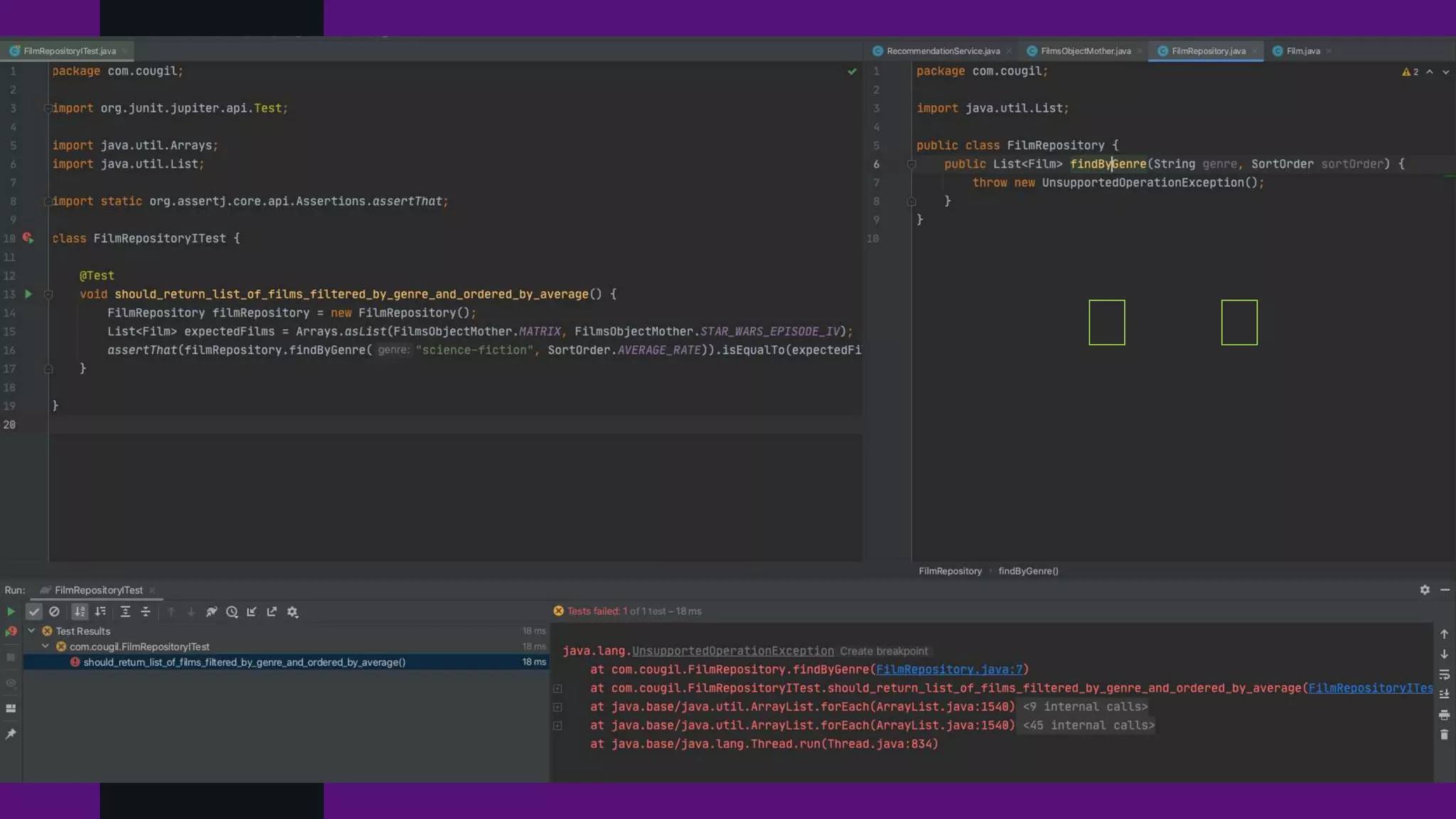Image resolution: width=1456 pixels, height=819 pixels.
Task: Toggle Sort Alphabetically in test tree
Action: click(x=80, y=611)
